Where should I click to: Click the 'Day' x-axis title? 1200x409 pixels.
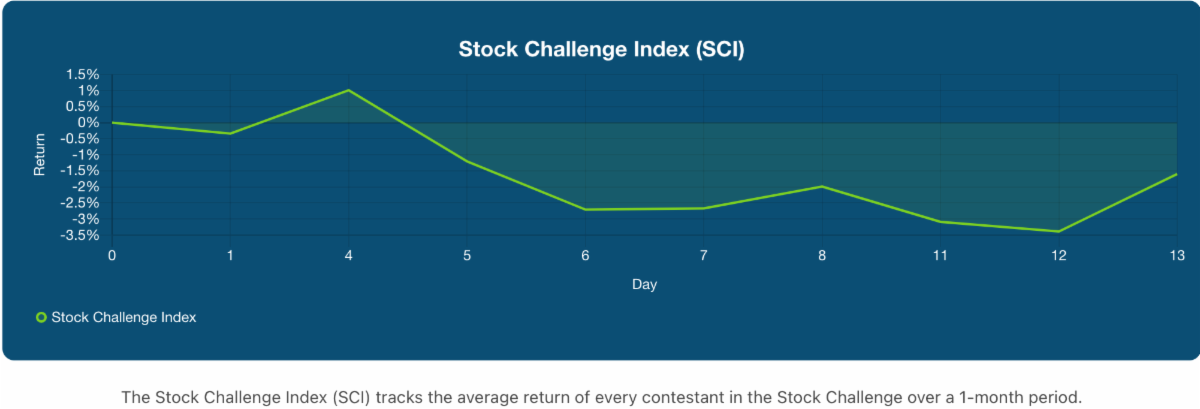tap(644, 285)
